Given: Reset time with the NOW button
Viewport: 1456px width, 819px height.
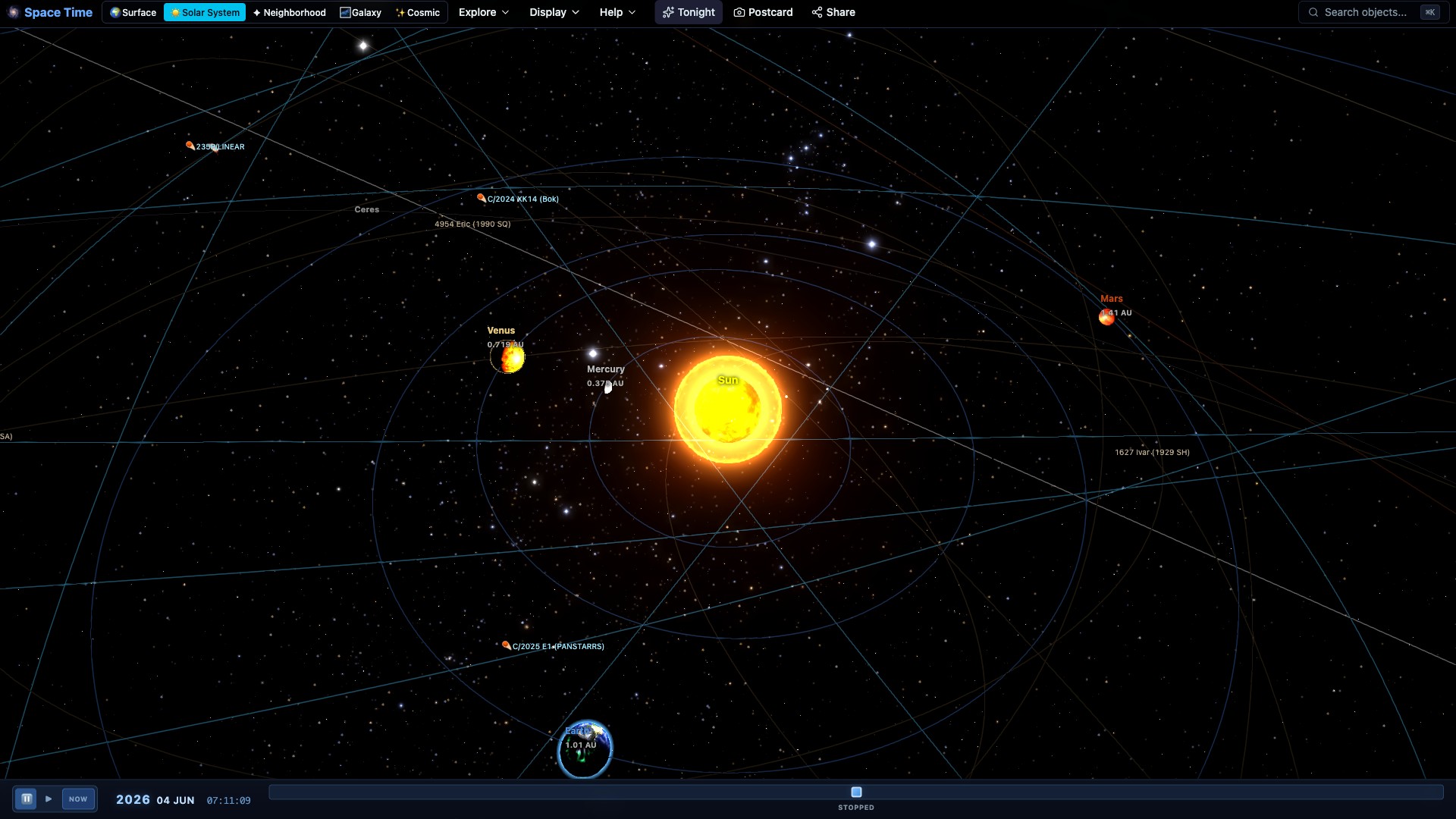Looking at the screenshot, I should coord(78,799).
